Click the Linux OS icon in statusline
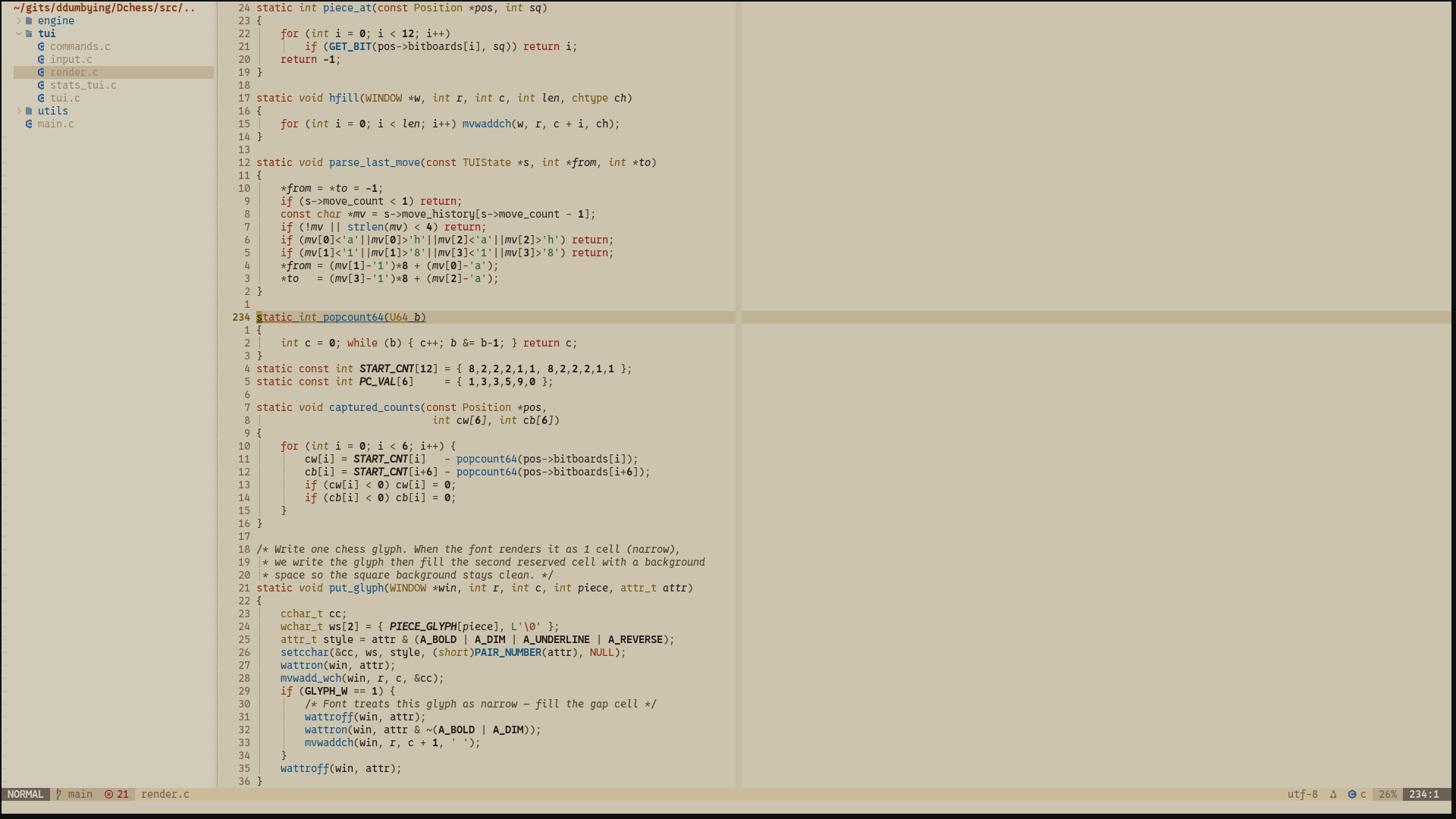This screenshot has width=1456, height=819. [x=1333, y=794]
